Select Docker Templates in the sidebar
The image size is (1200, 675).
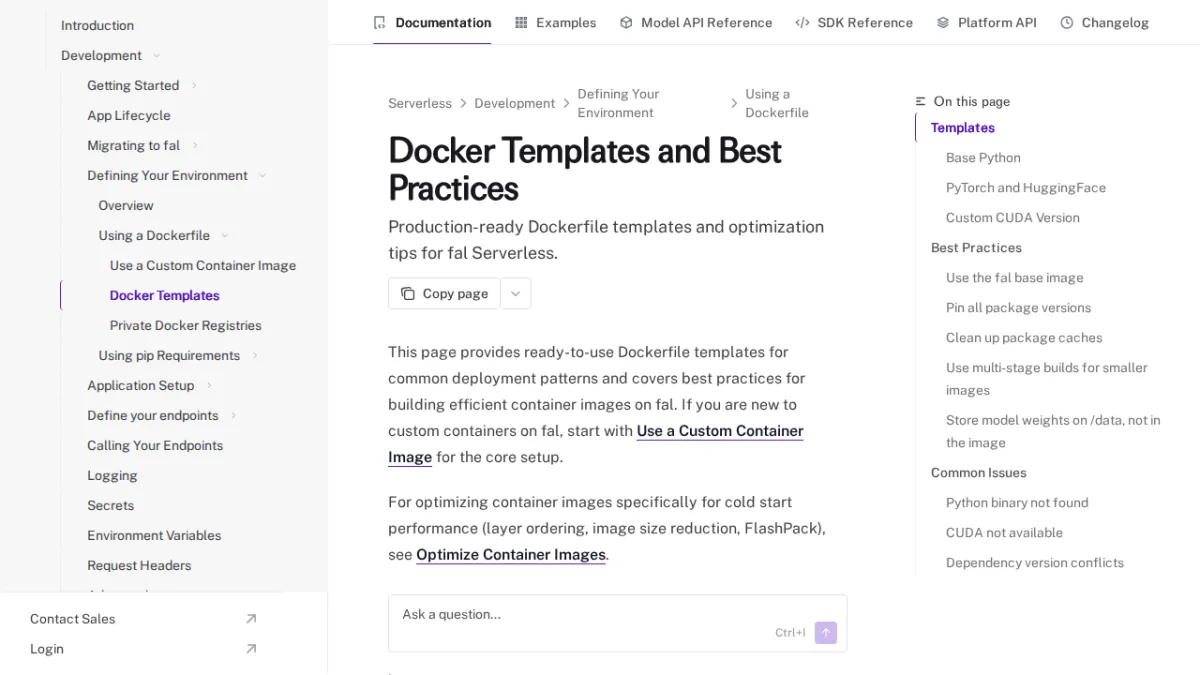165,296
